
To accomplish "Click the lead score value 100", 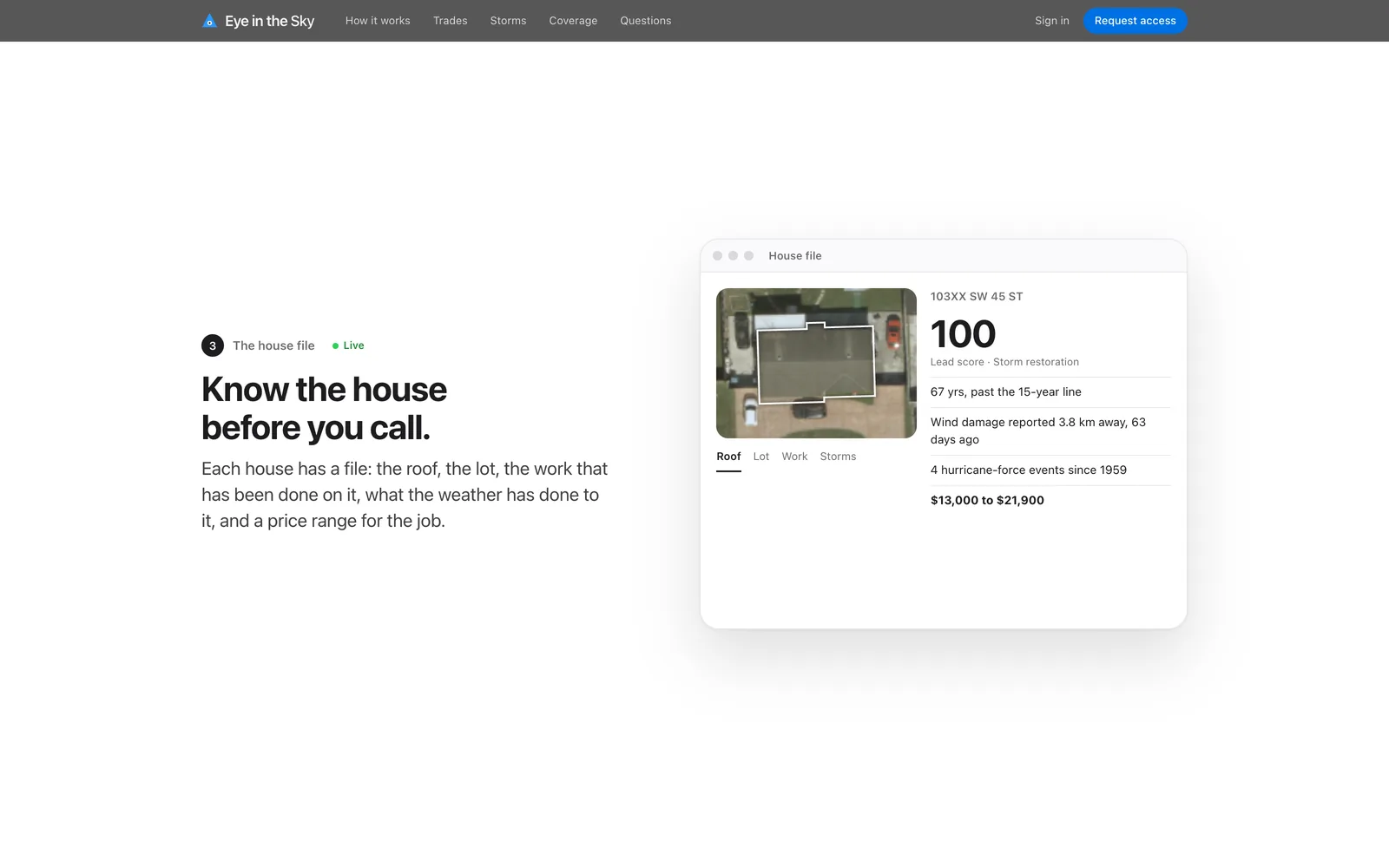I will pos(963,334).
